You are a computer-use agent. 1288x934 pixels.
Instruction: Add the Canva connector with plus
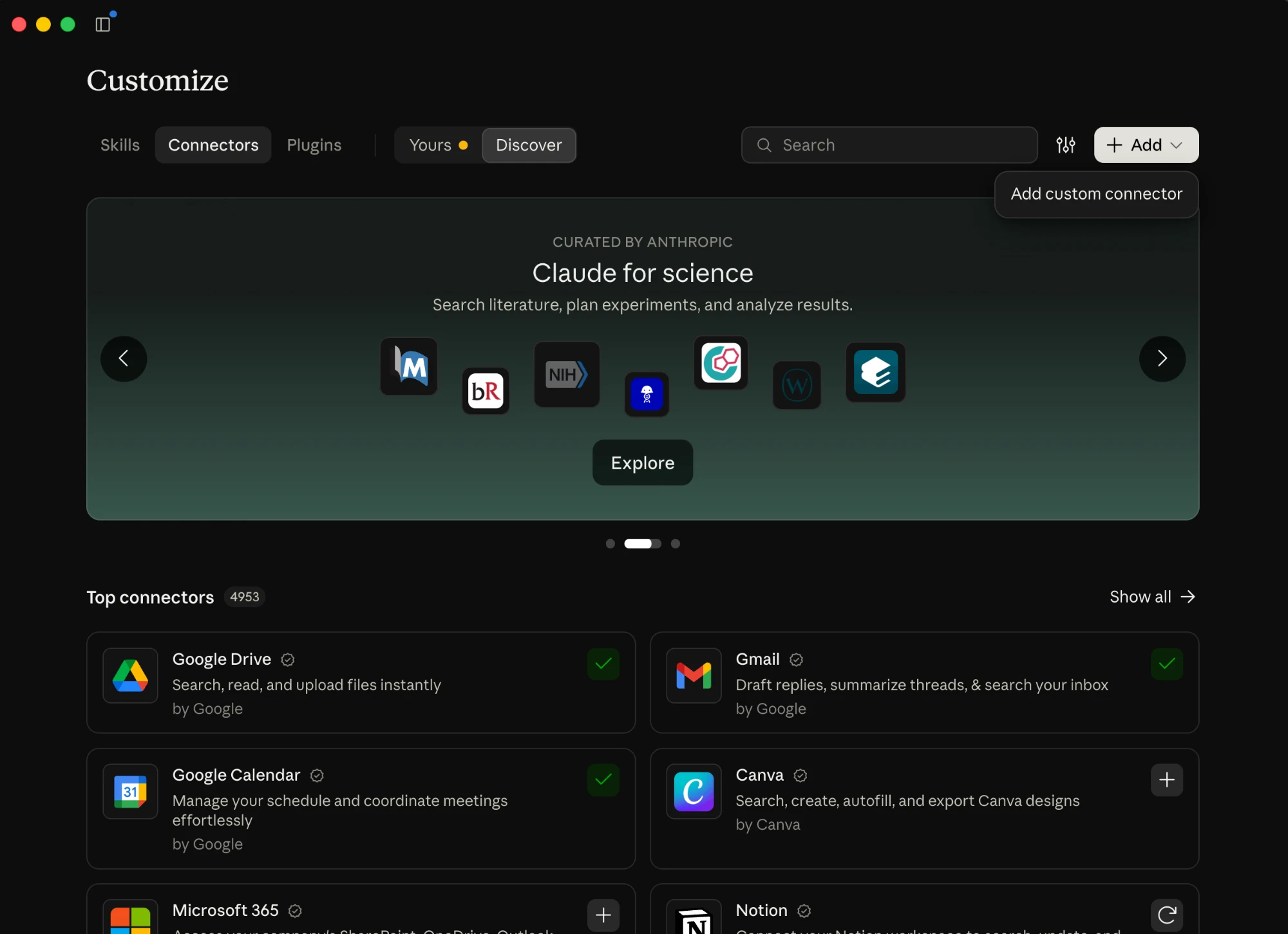tap(1167, 780)
